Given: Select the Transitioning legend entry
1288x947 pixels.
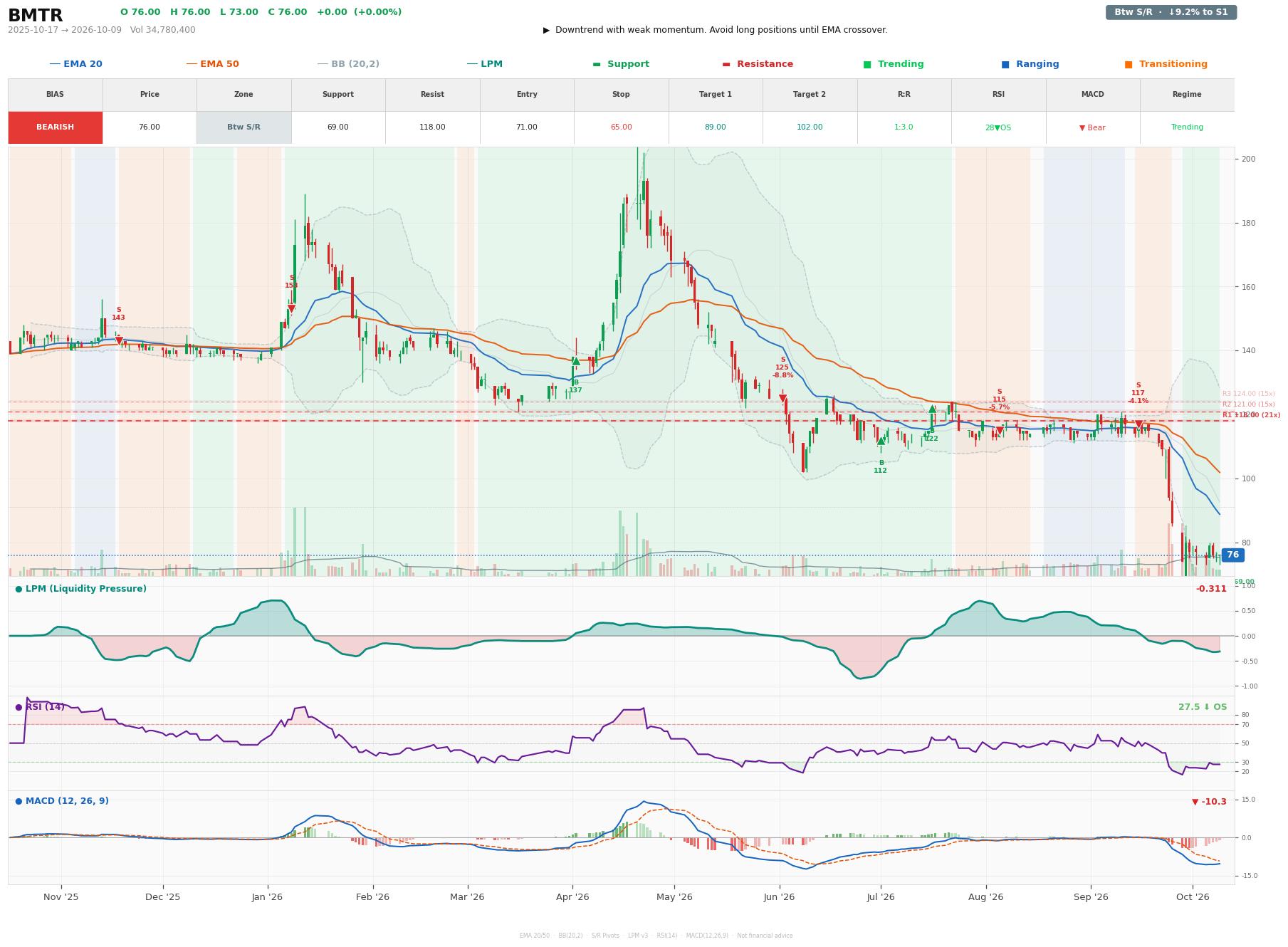Looking at the screenshot, I should point(1166,64).
